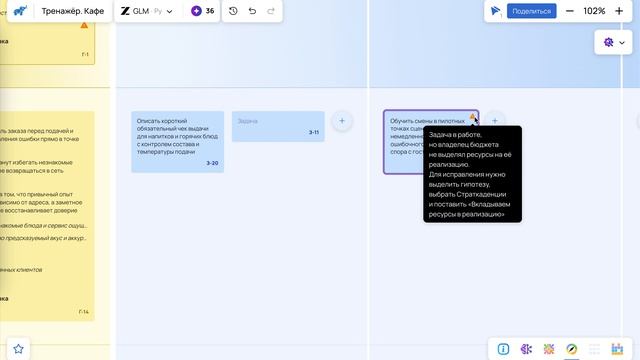Click the purple star credits icon
Screen dimensions: 640x360
pyautogui.click(x=196, y=11)
